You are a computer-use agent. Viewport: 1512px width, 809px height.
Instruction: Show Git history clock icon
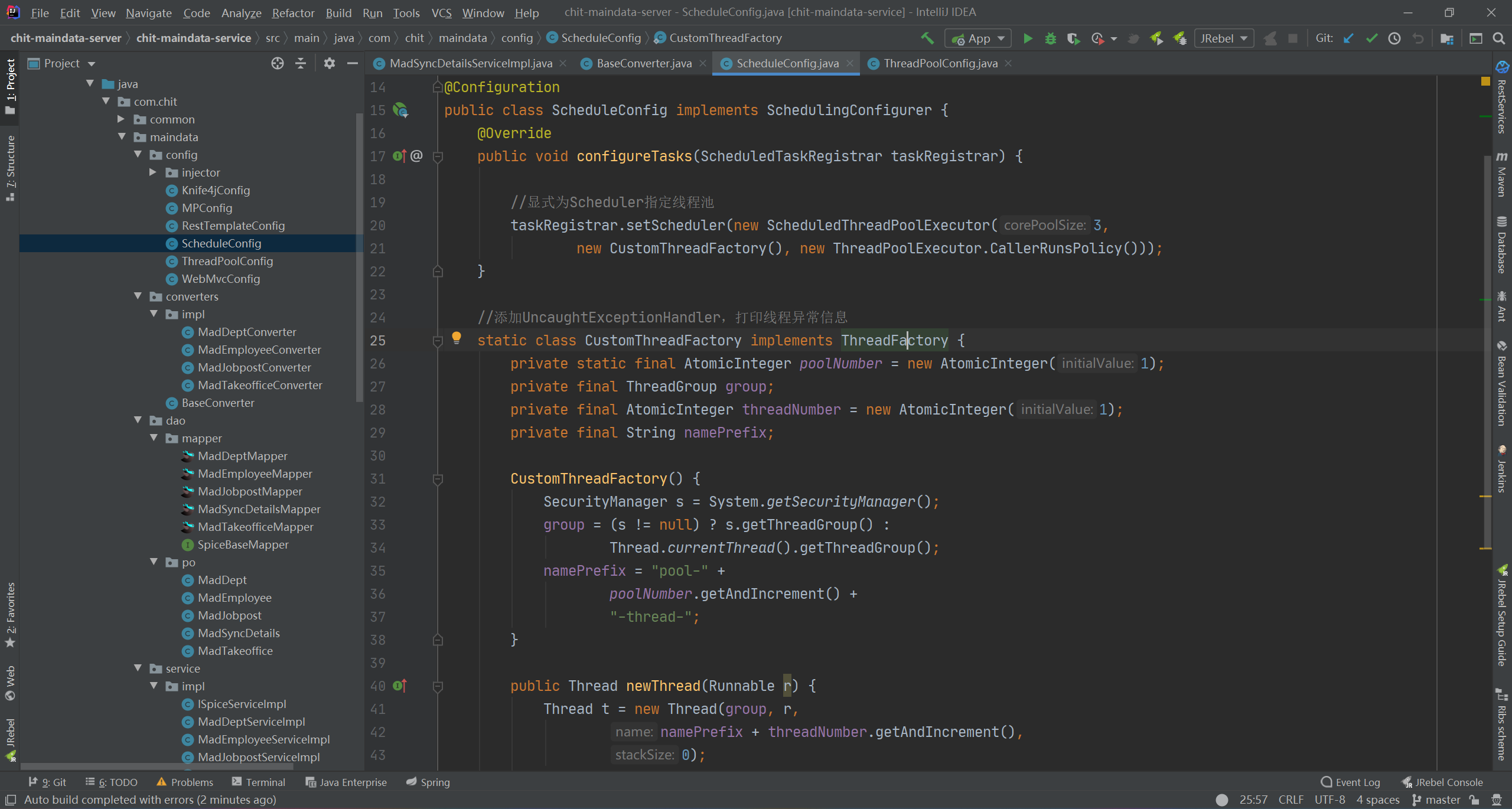(x=1394, y=38)
